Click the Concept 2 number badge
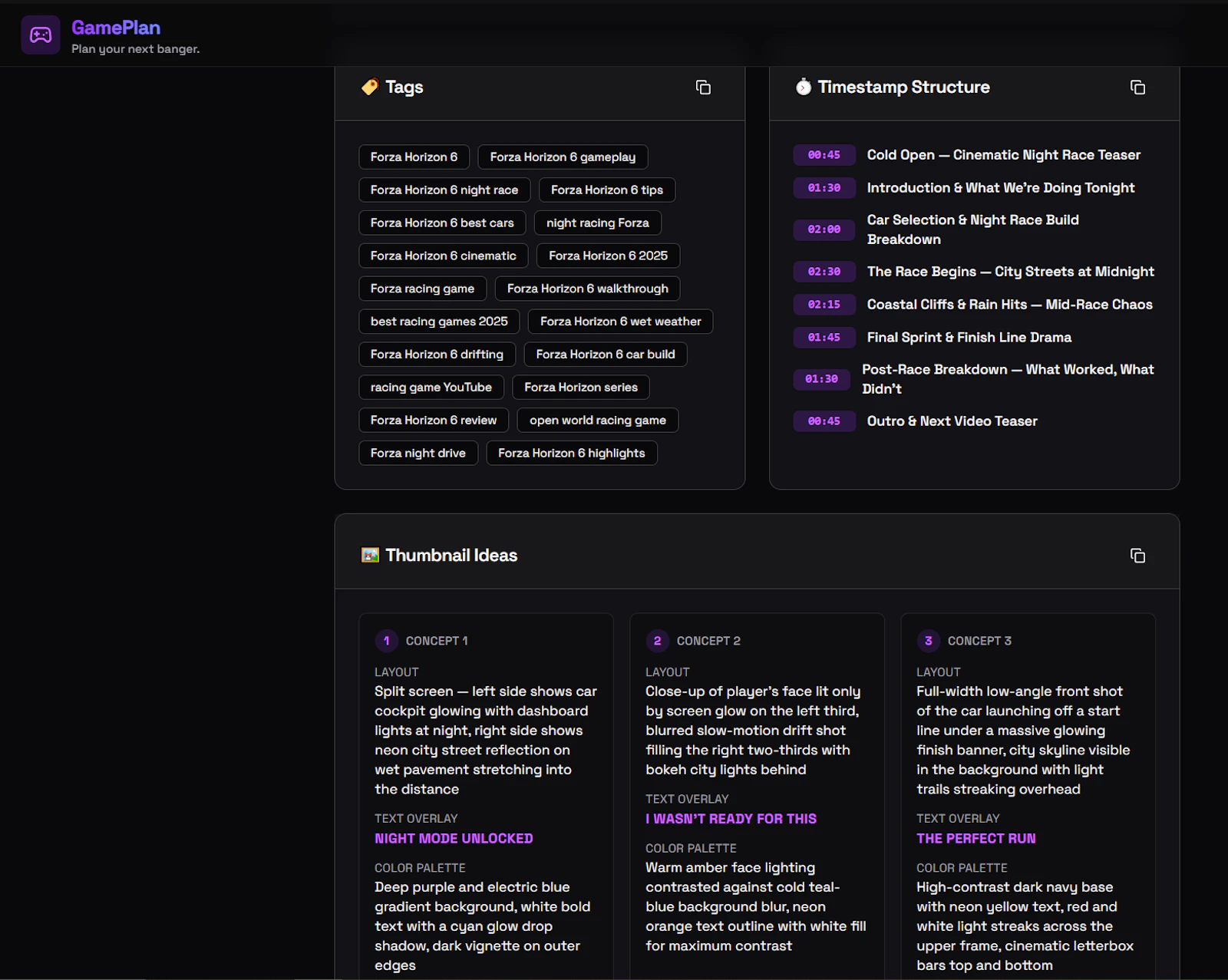Viewport: 1228px width, 980px height. [x=657, y=641]
